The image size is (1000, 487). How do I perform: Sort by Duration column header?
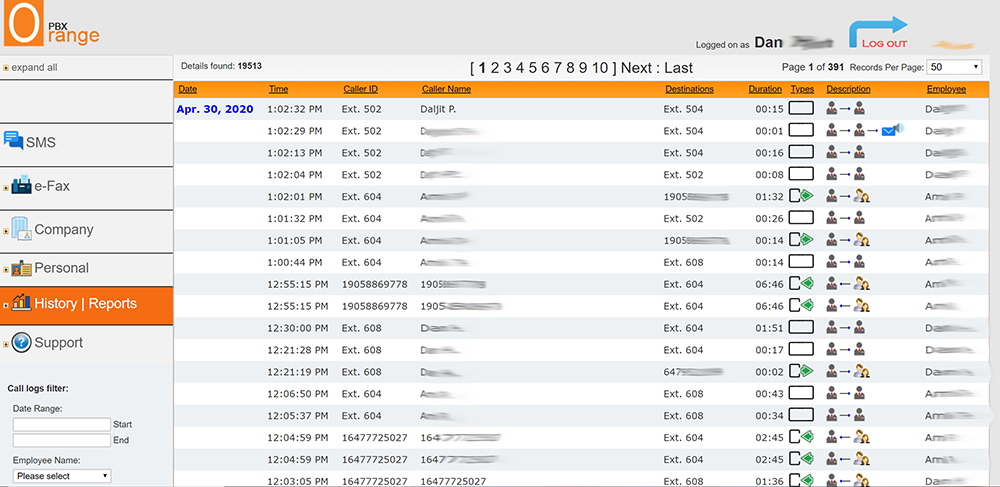[x=765, y=89]
